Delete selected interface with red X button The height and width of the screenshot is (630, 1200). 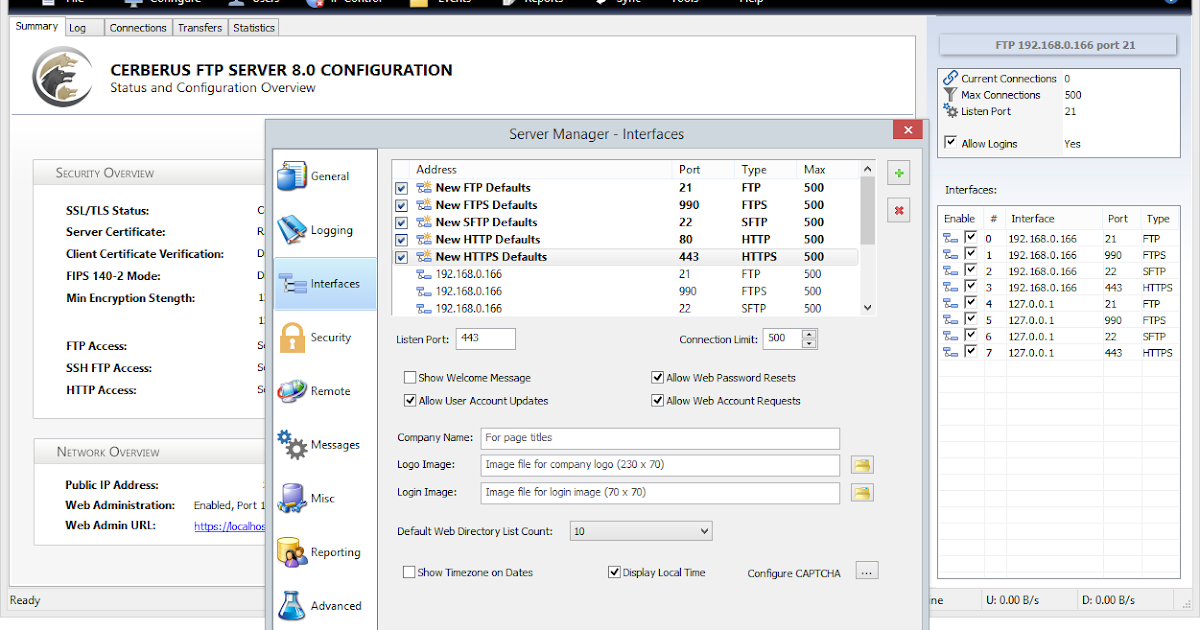tap(898, 210)
